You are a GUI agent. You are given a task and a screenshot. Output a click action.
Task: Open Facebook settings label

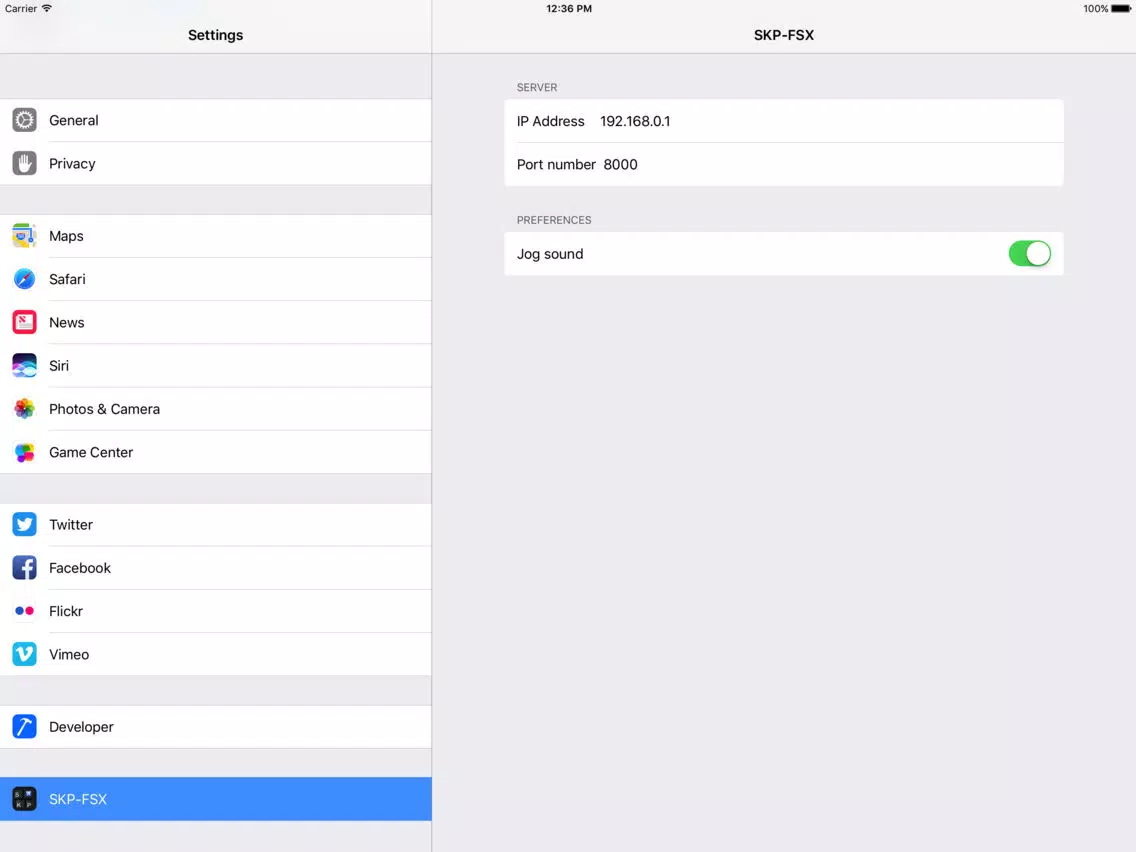point(80,568)
